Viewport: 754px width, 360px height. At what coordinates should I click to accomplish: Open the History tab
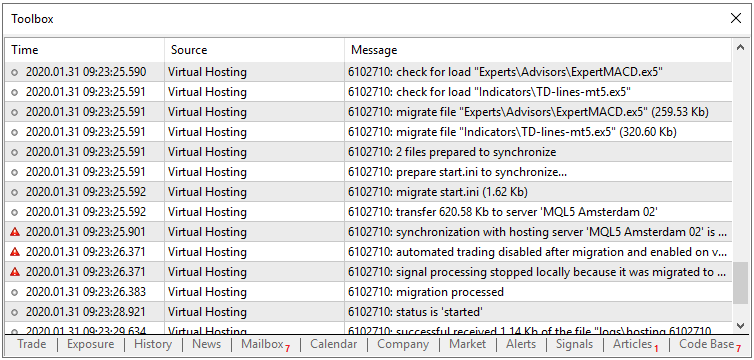tap(152, 344)
